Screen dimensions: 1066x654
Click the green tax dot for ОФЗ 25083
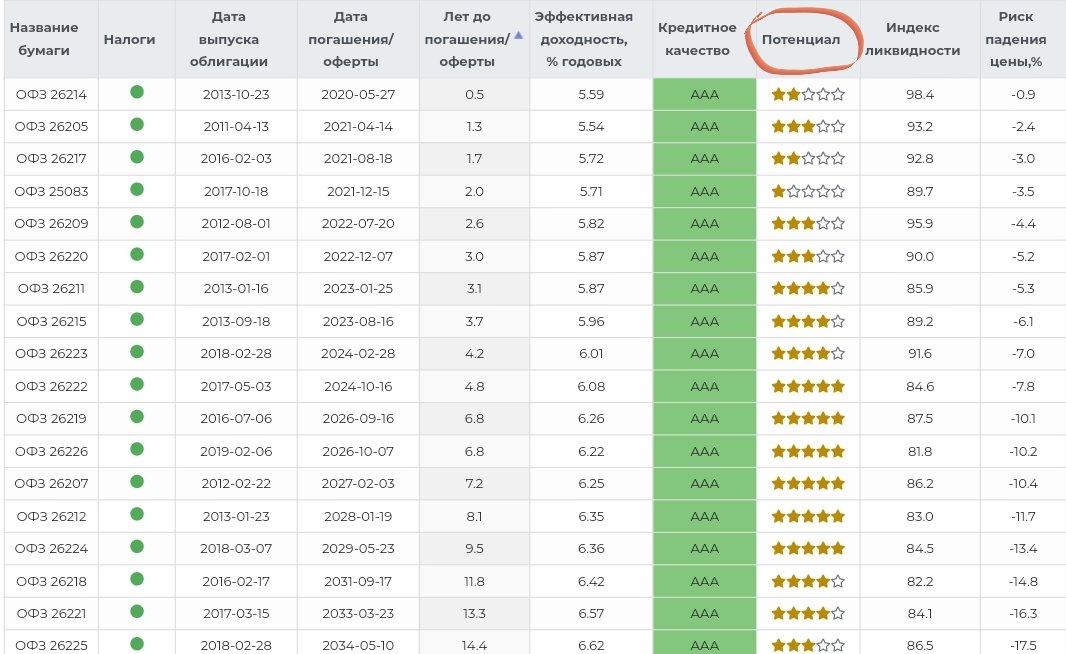pyautogui.click(x=137, y=189)
